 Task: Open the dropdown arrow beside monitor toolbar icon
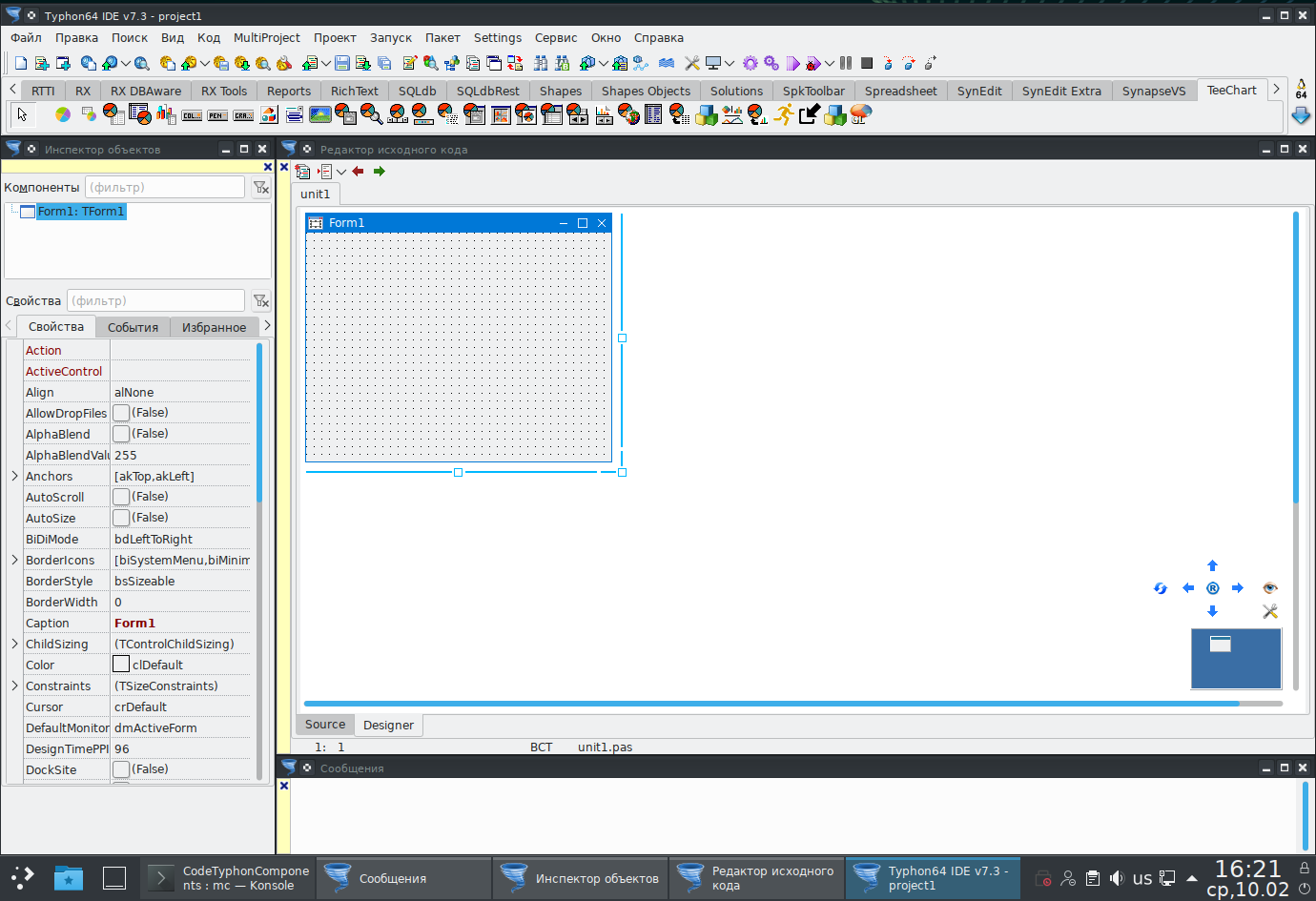[x=730, y=63]
